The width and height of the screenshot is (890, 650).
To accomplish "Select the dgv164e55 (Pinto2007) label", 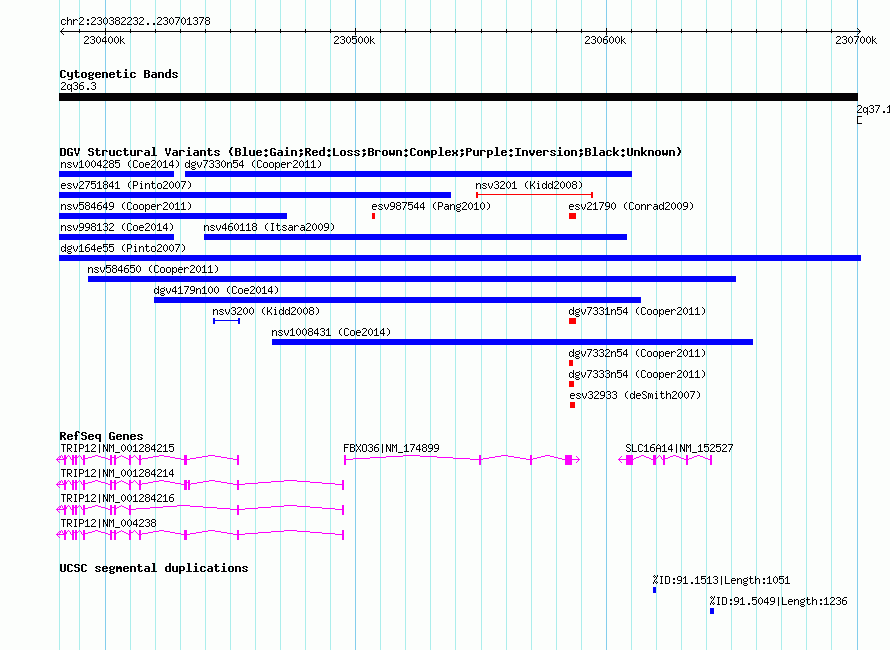I will tap(123, 248).
